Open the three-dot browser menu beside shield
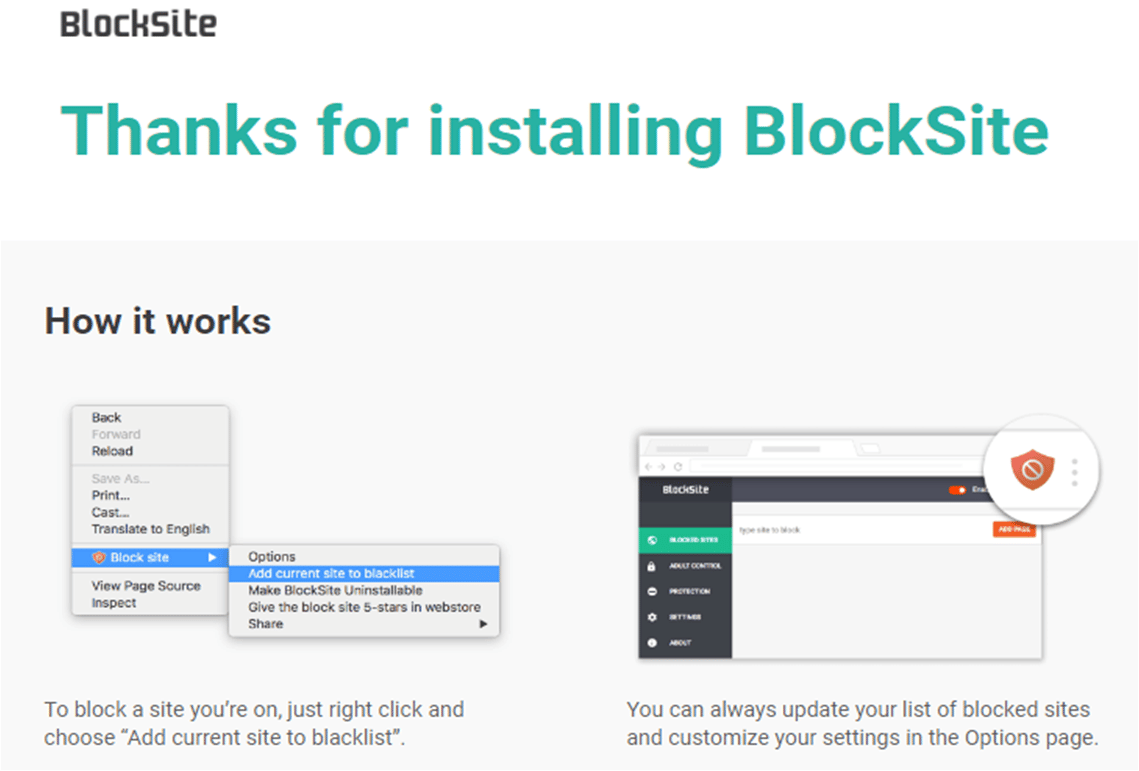1139x771 pixels. point(1075,472)
